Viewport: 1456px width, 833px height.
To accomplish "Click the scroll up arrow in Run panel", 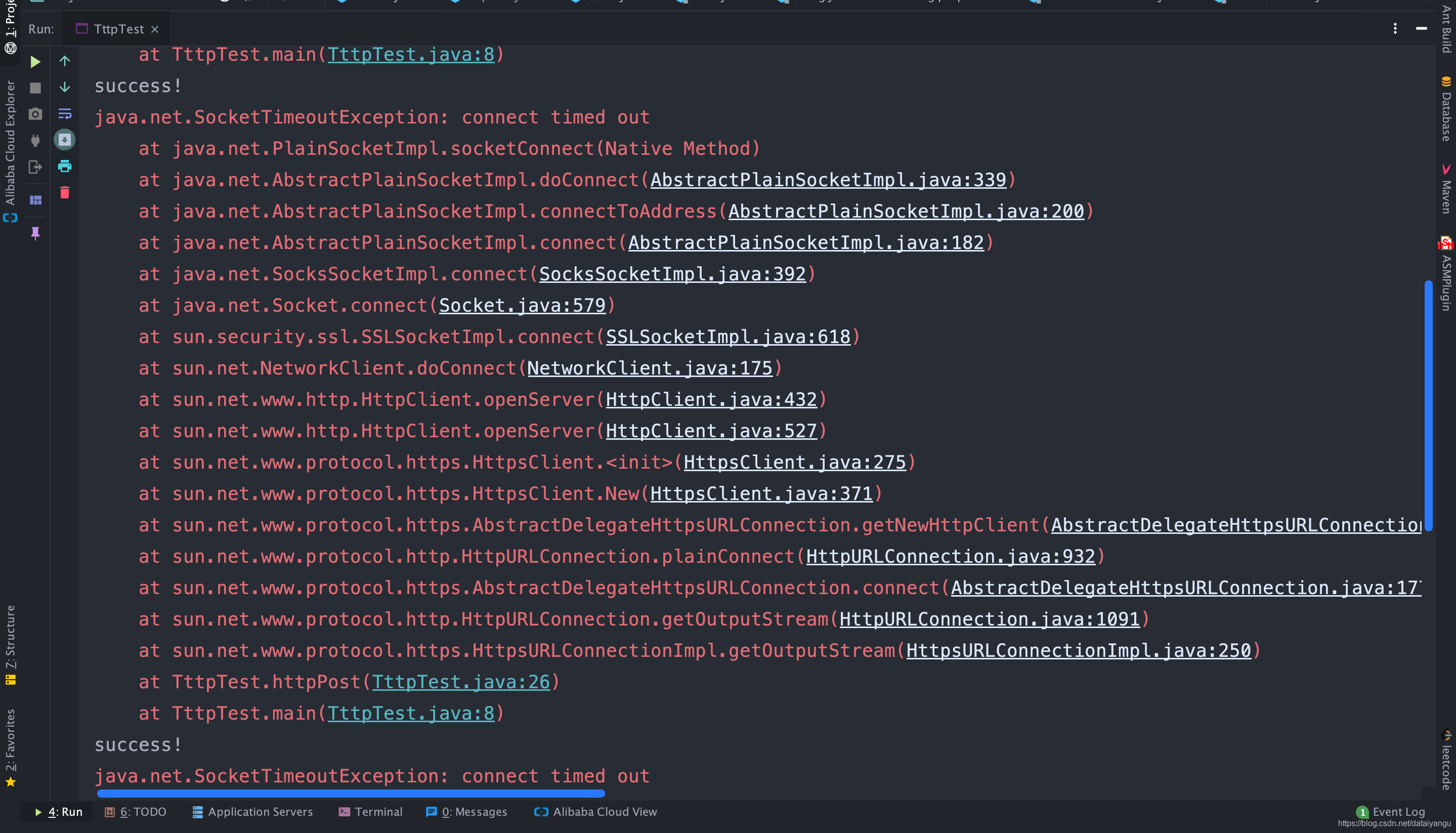I will 64,62.
